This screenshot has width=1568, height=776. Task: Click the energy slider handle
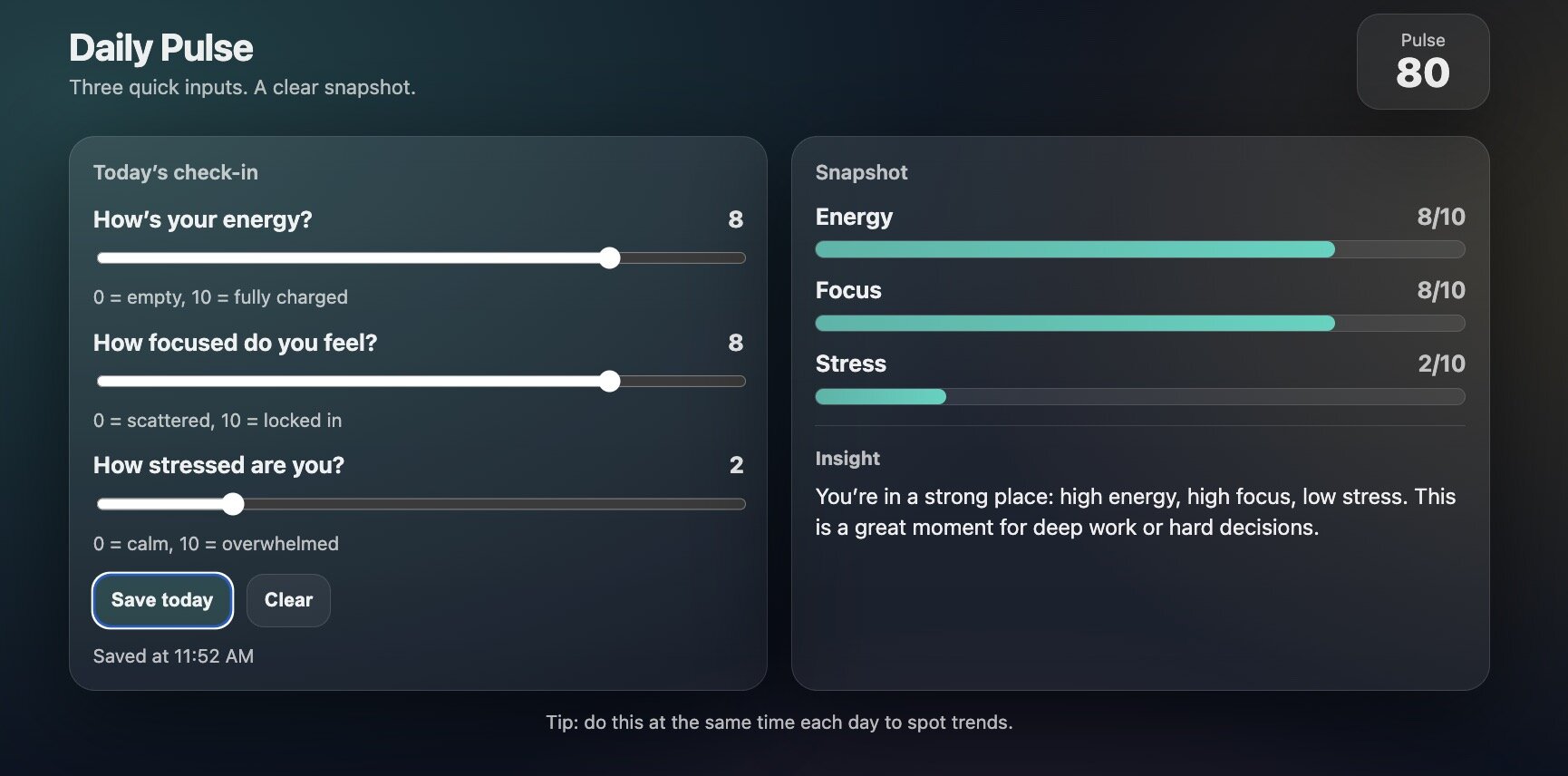coord(610,258)
